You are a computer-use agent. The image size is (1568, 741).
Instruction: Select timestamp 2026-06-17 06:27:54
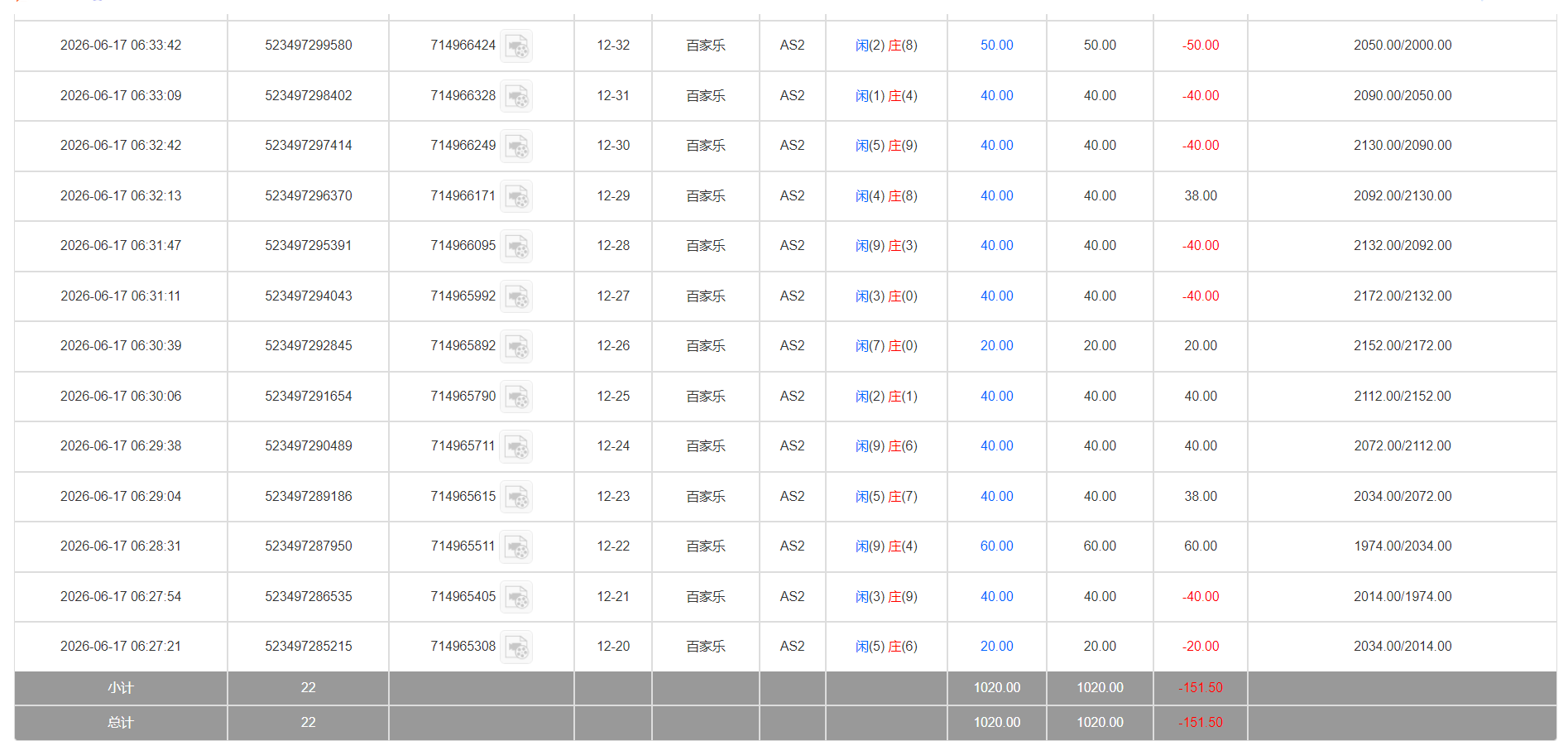[x=121, y=597]
